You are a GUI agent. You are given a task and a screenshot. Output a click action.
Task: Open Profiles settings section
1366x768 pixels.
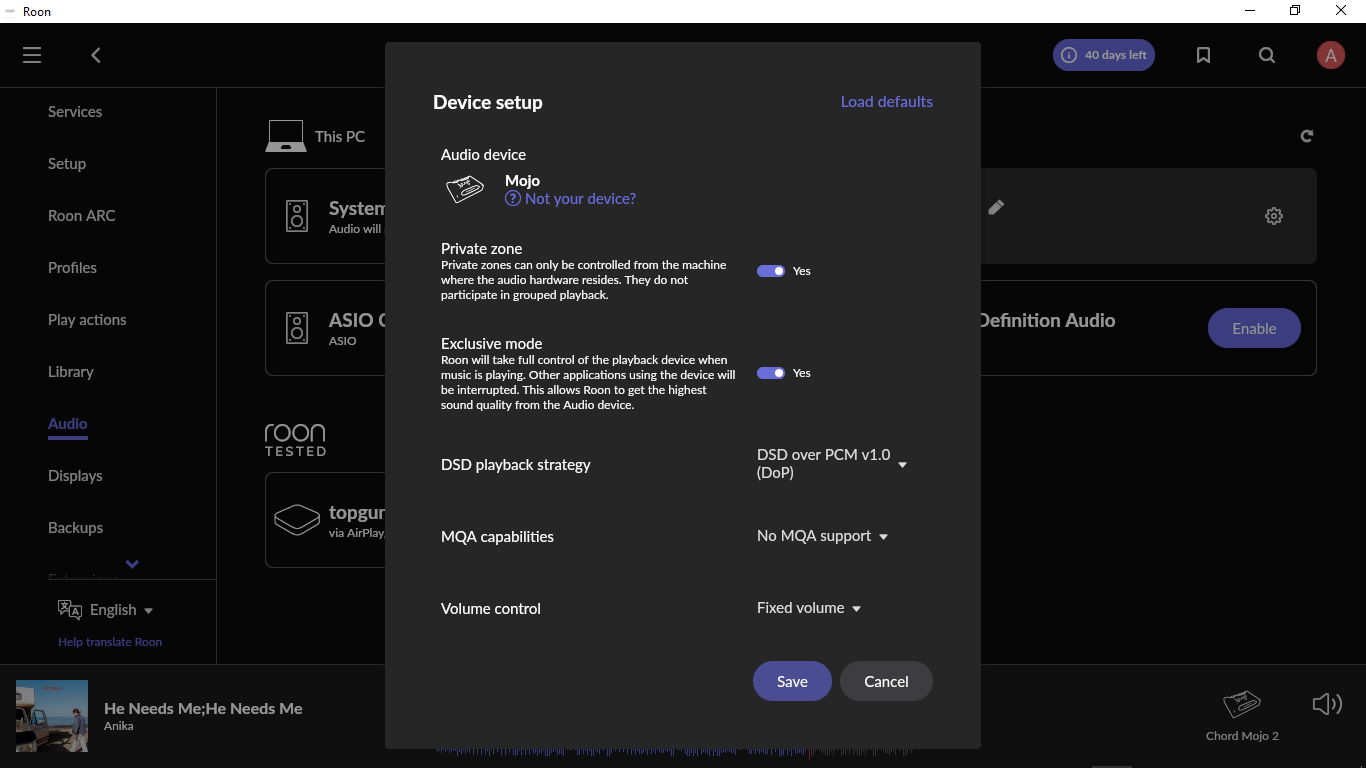(72, 268)
